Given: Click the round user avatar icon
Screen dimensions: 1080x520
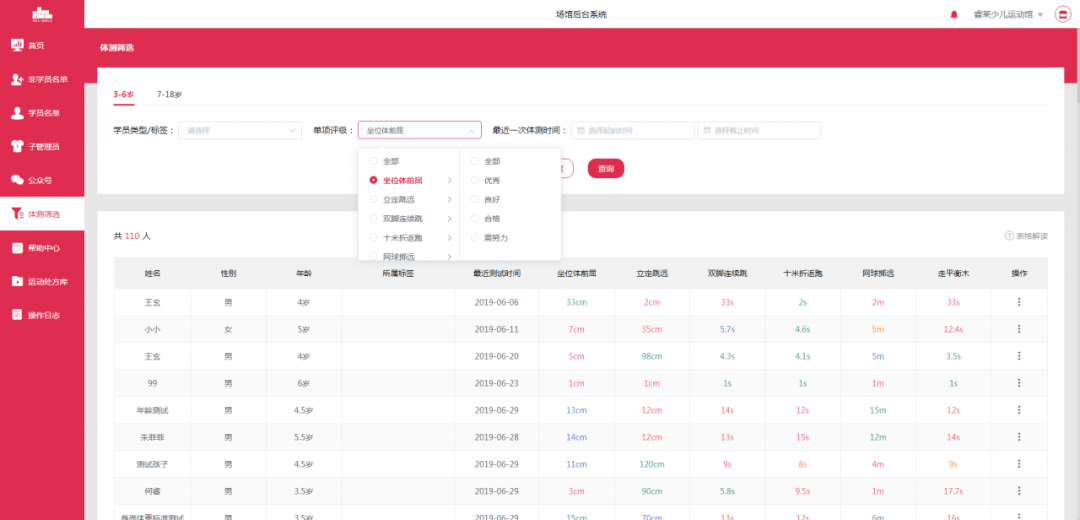Looking at the screenshot, I should coord(1062,14).
